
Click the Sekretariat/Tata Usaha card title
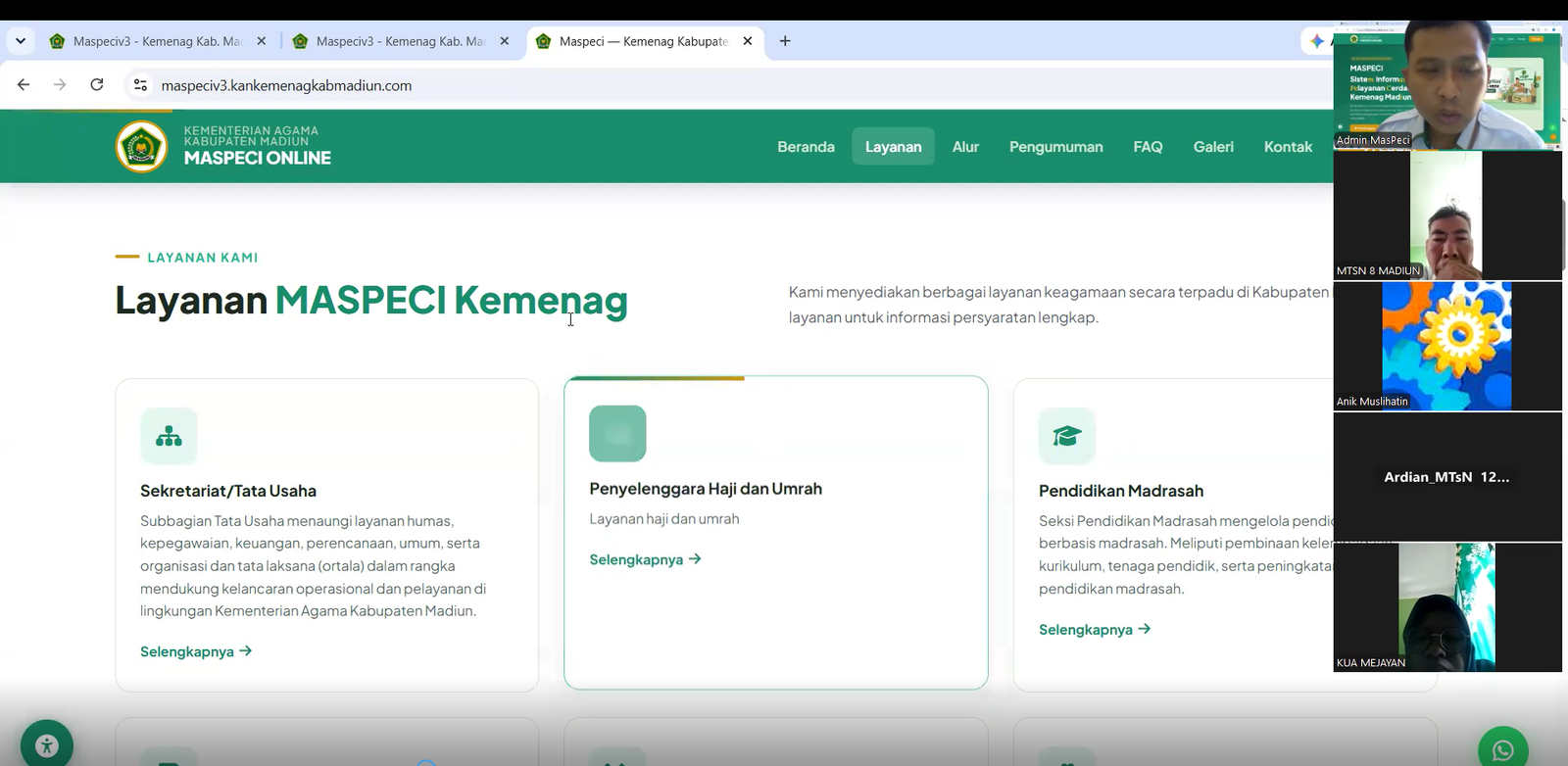coord(228,491)
